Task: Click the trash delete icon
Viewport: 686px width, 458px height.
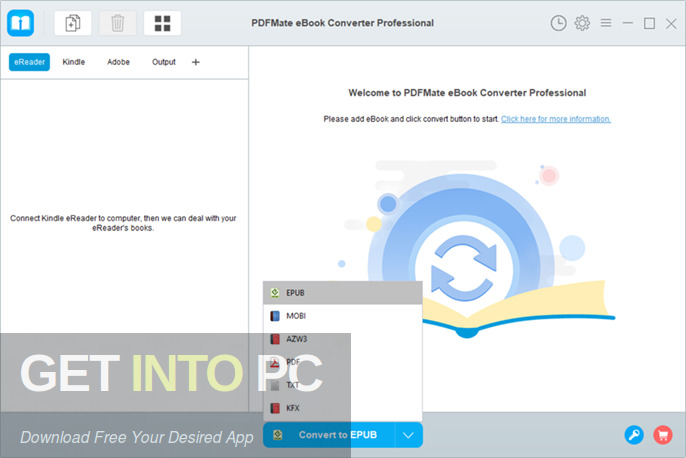Action: pyautogui.click(x=117, y=23)
